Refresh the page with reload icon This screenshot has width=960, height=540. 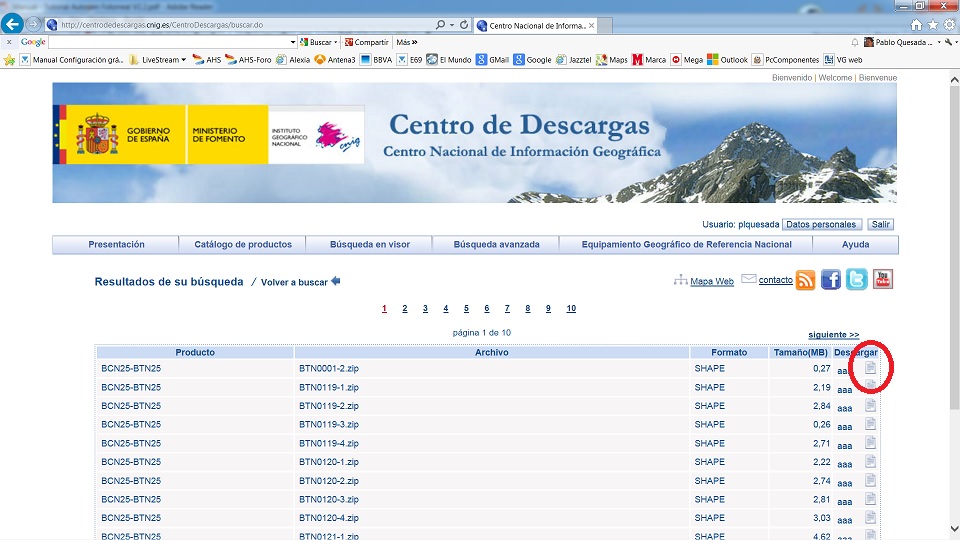pos(464,24)
